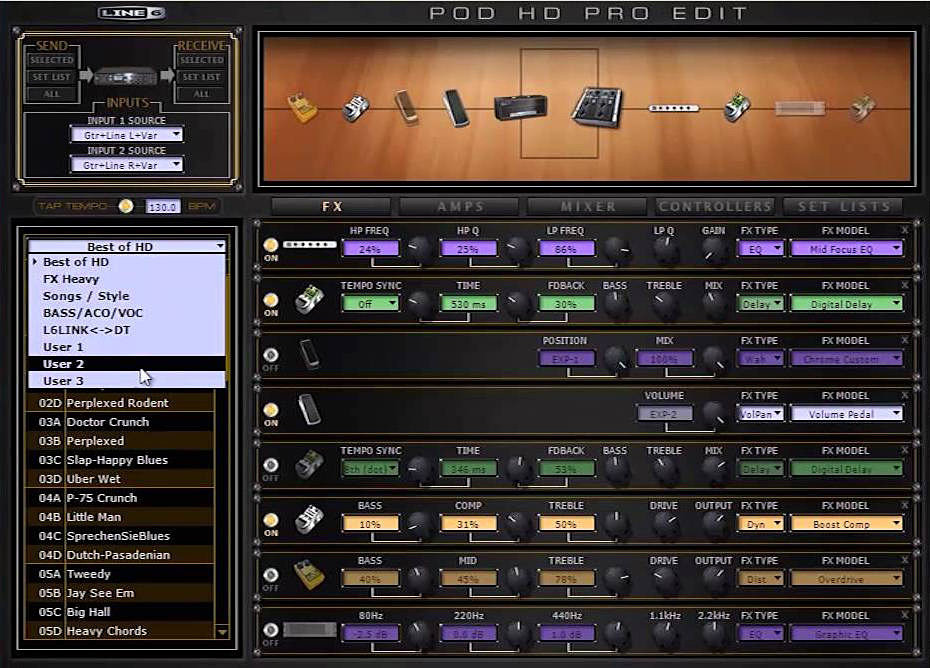Click the compressor pedal icon in Boost Comp row
930x668 pixels.
pos(309,520)
